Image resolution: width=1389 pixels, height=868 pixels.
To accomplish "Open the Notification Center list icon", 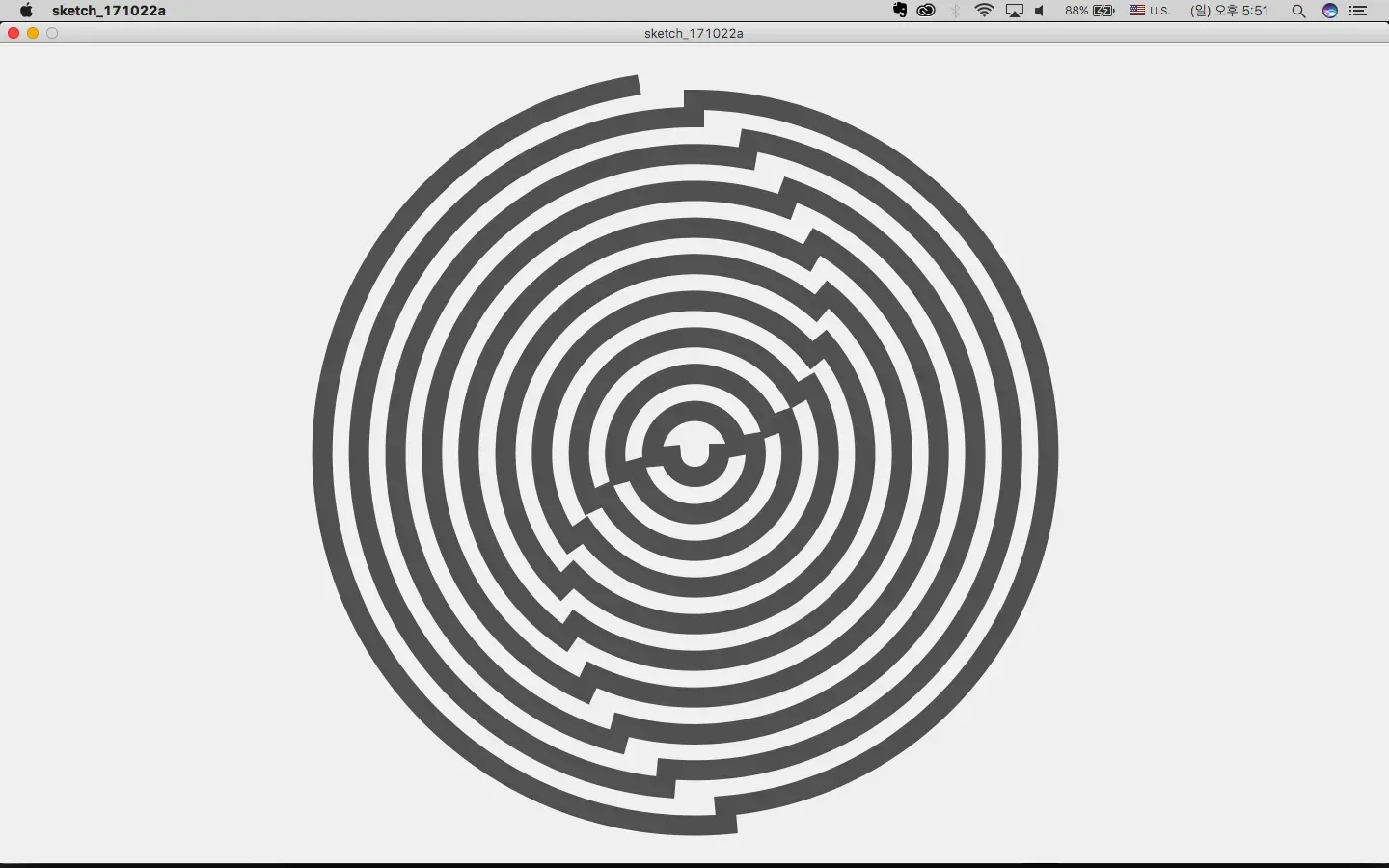I will coord(1358,11).
